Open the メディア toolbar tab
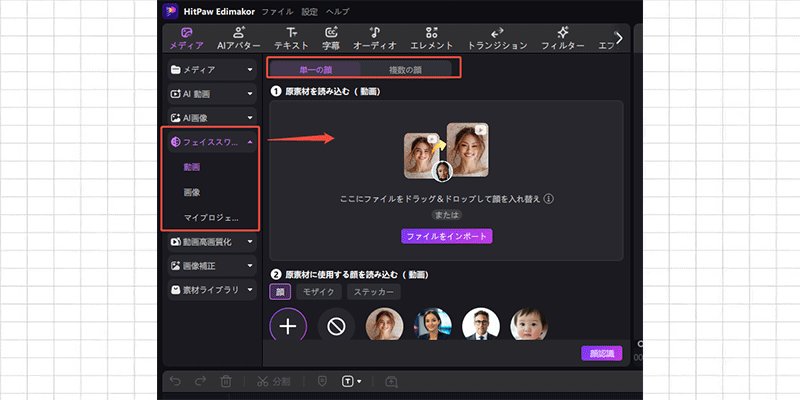 [x=186, y=39]
